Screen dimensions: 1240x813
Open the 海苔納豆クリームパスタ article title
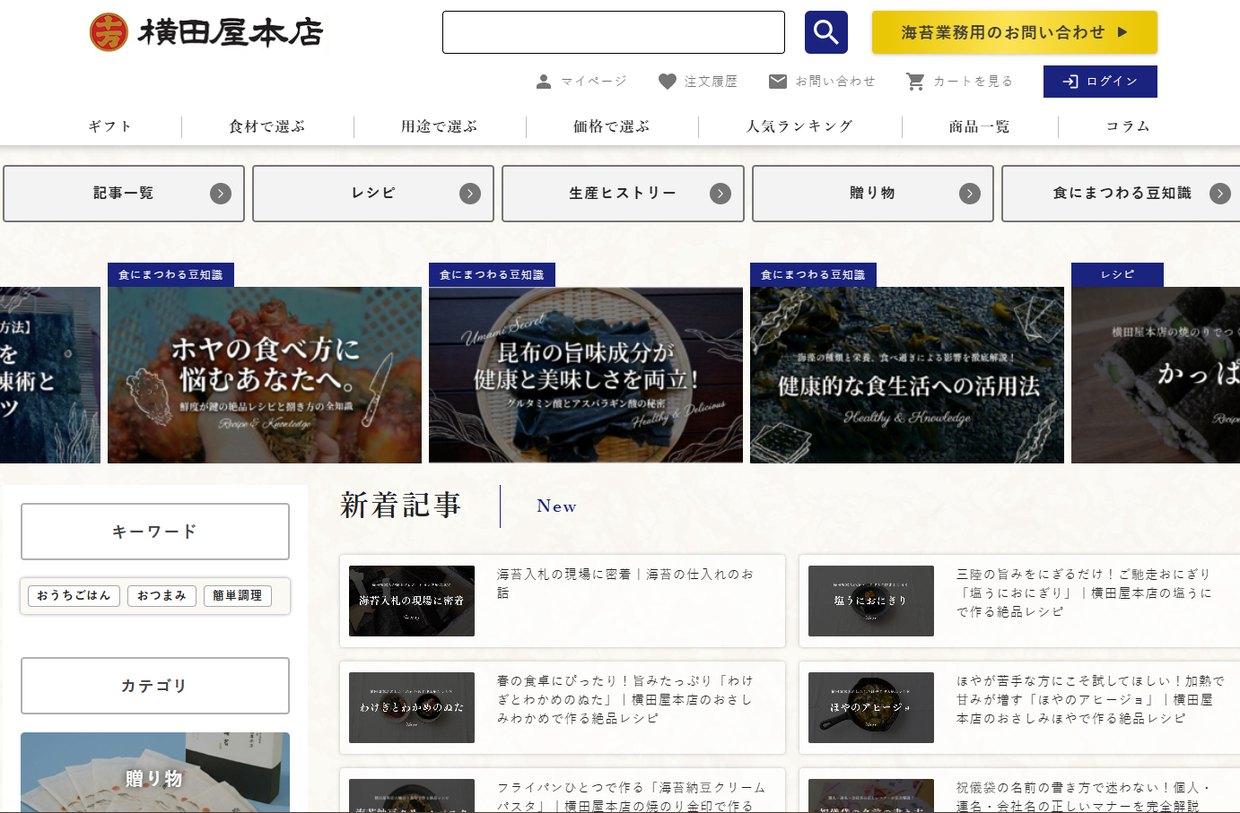click(x=632, y=796)
